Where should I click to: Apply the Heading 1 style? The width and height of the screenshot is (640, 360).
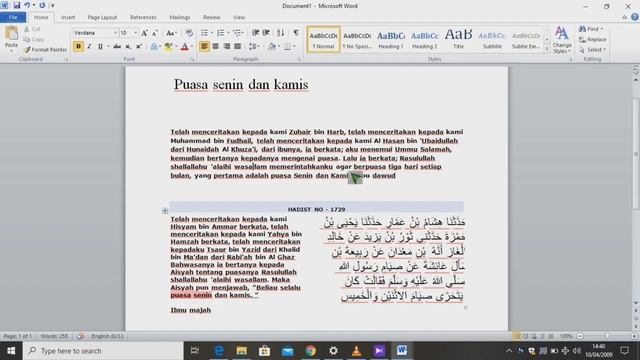tap(391, 40)
